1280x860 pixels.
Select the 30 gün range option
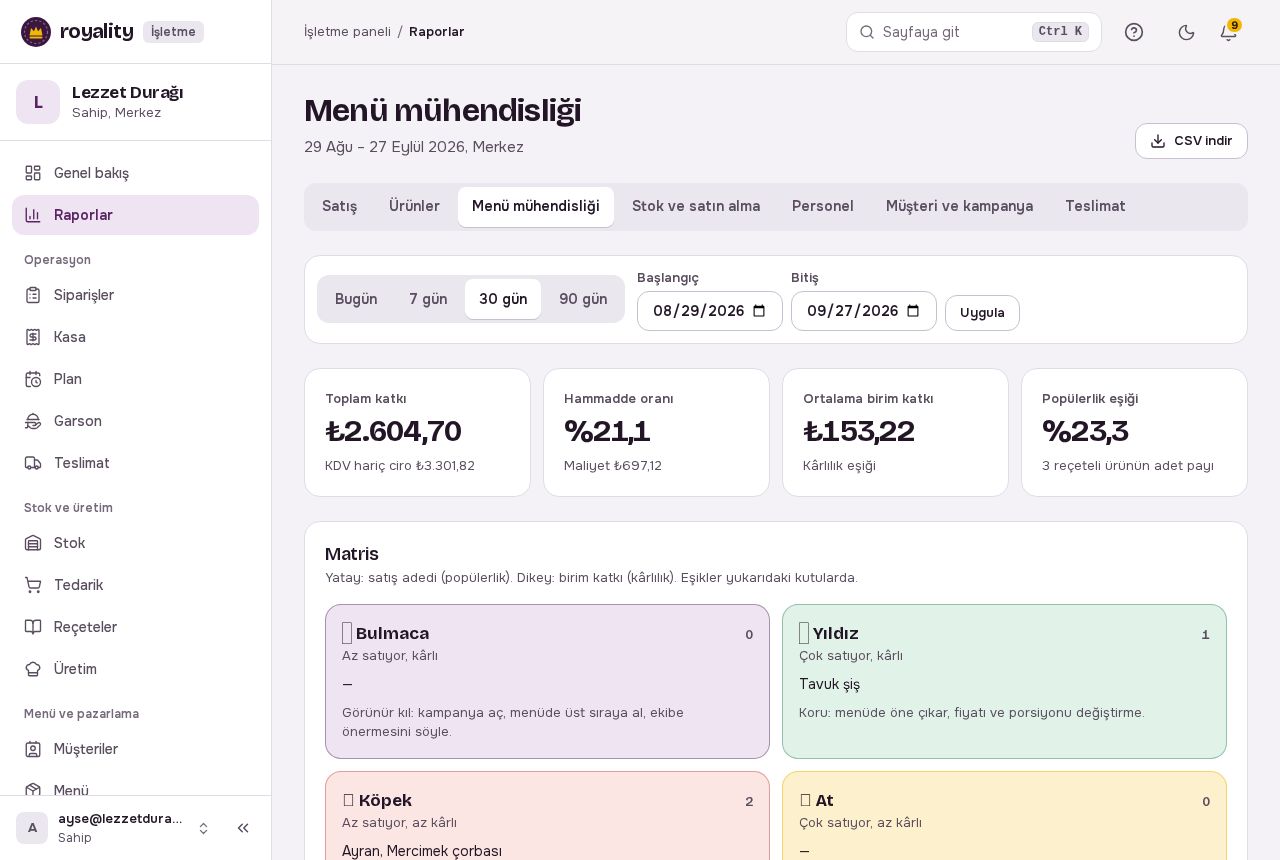[503, 299]
